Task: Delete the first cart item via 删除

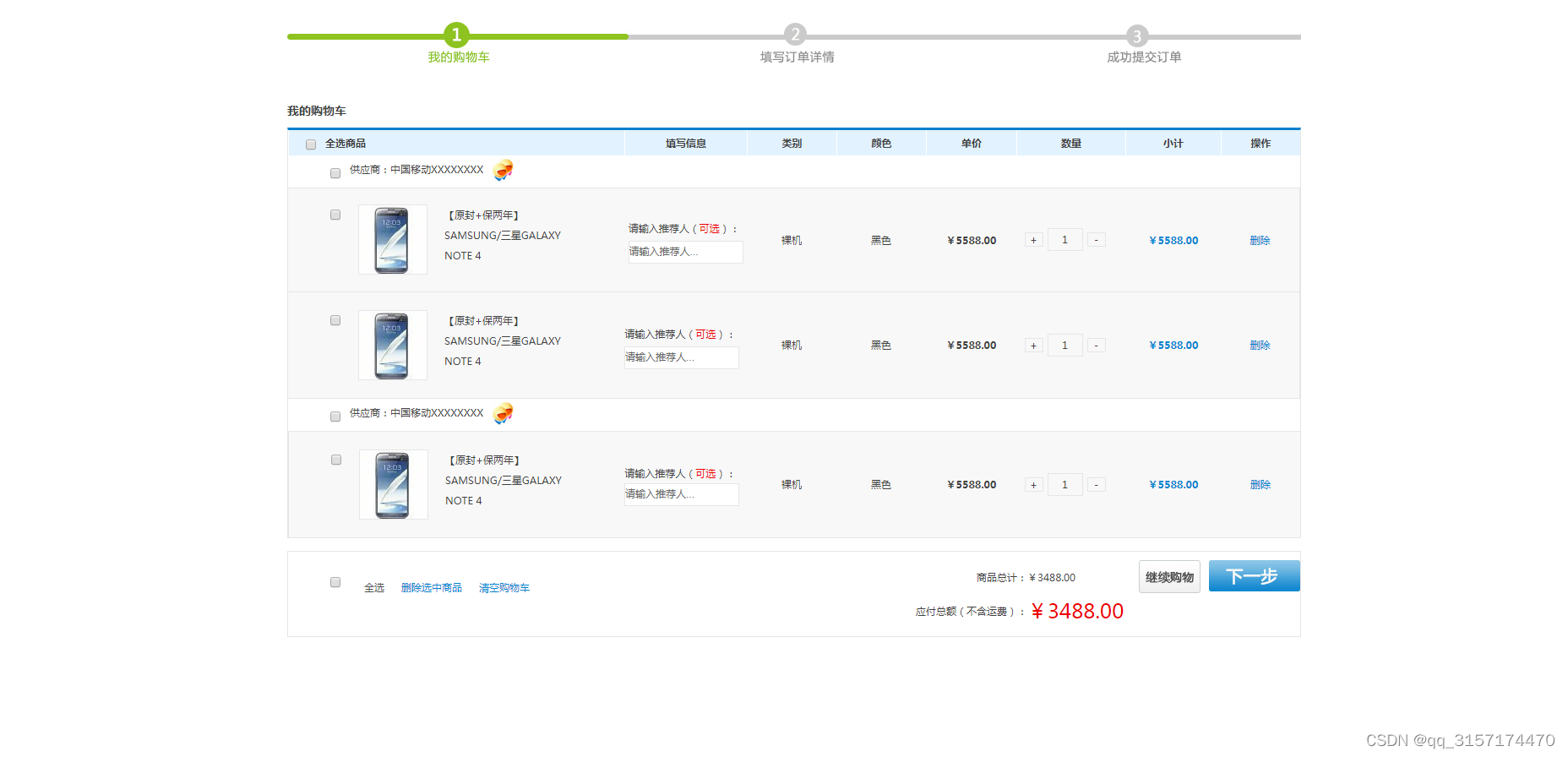Action: click(1260, 241)
